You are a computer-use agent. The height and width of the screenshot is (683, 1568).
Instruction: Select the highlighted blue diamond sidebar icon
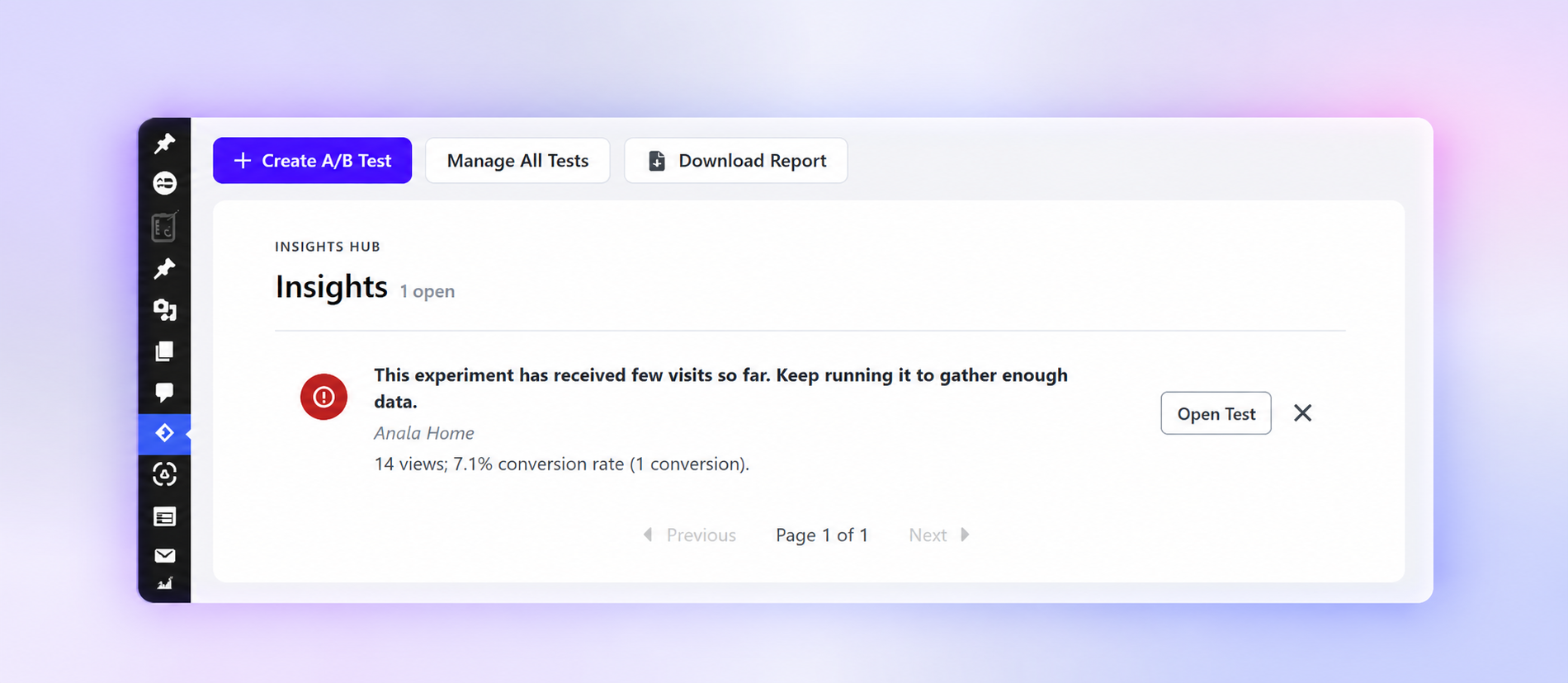click(x=164, y=433)
